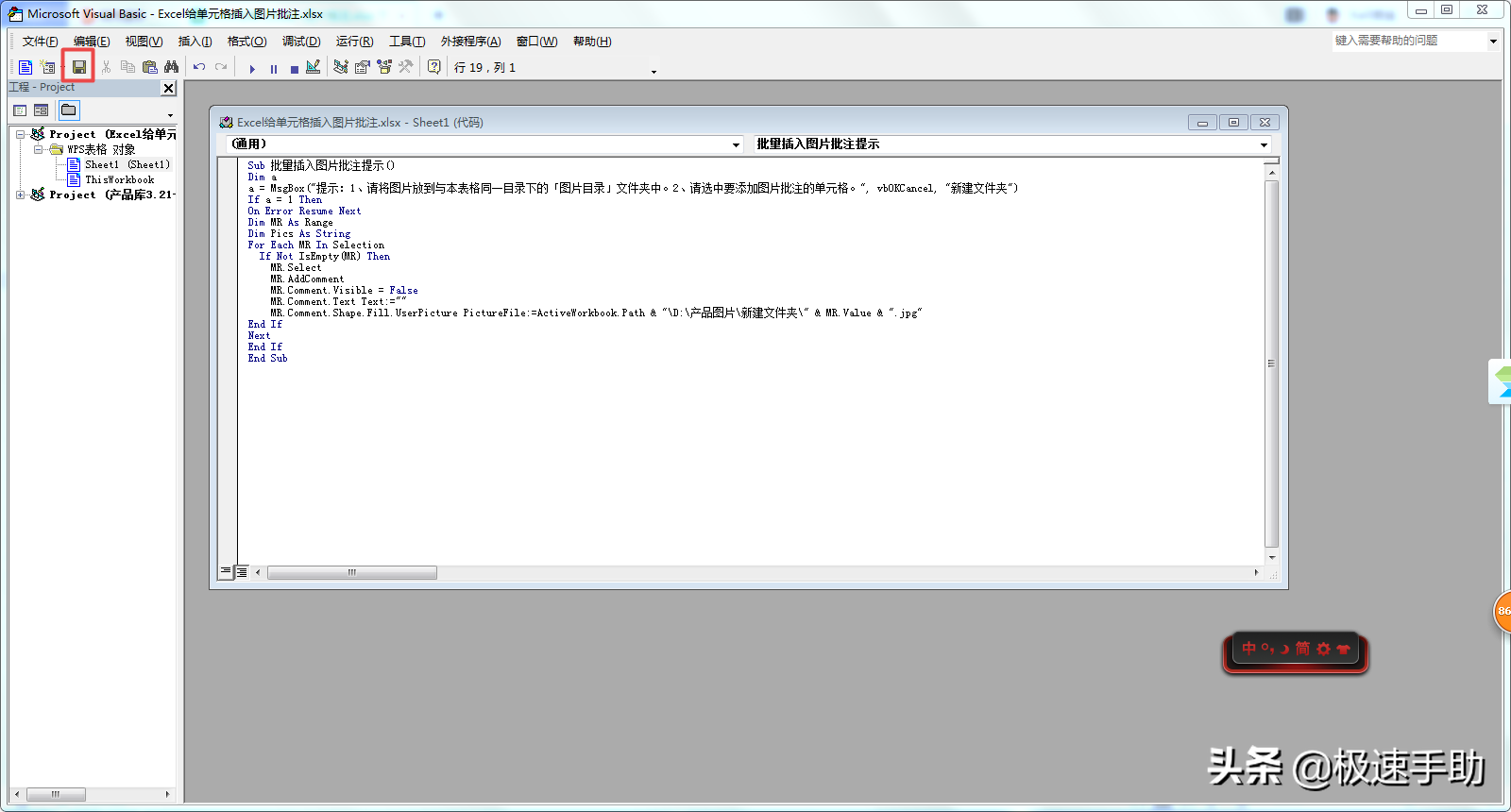Collapse the Project (Excel给单元) tree node
Image resolution: width=1511 pixels, height=812 pixels.
[20, 134]
